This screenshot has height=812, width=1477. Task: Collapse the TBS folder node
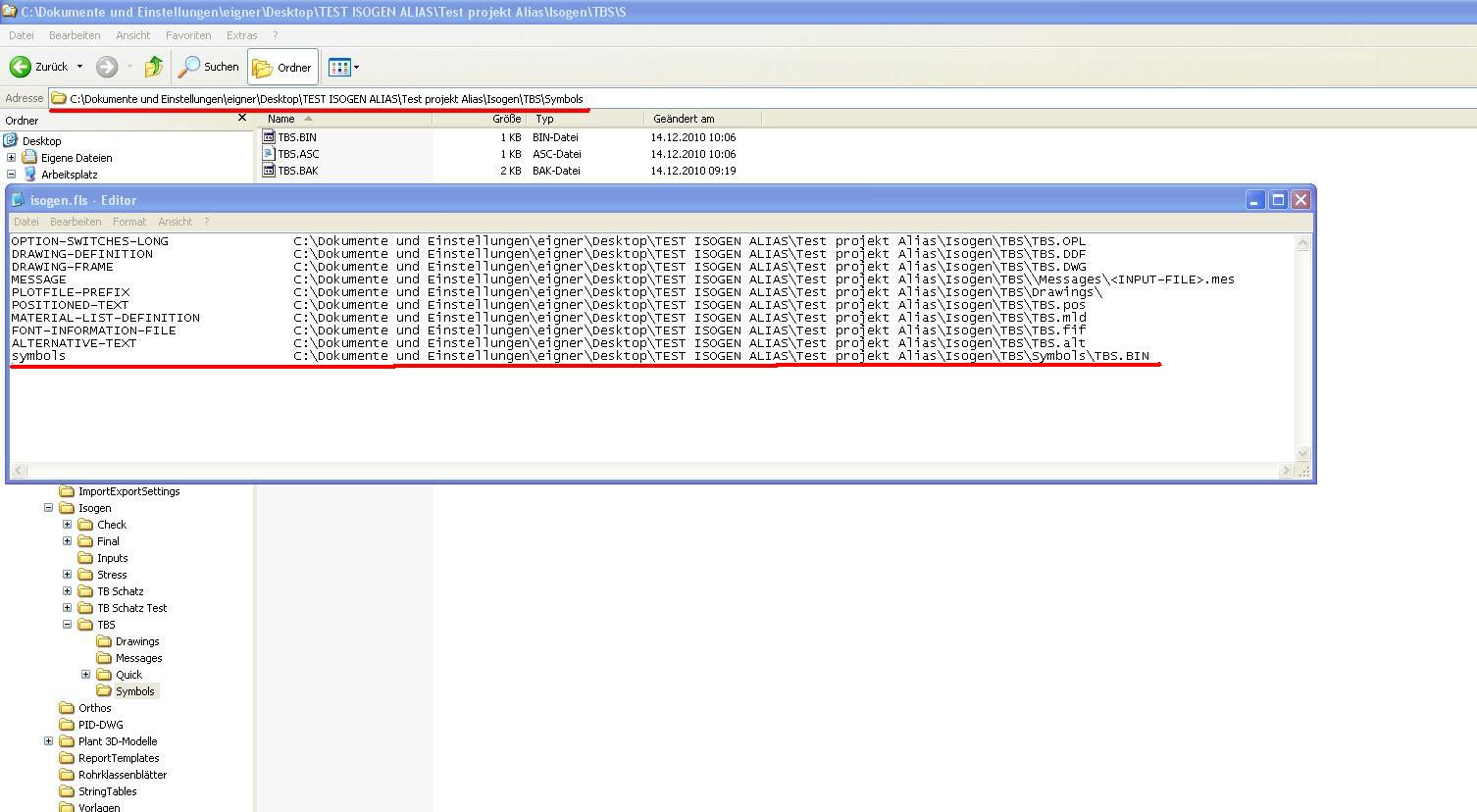[x=68, y=625]
